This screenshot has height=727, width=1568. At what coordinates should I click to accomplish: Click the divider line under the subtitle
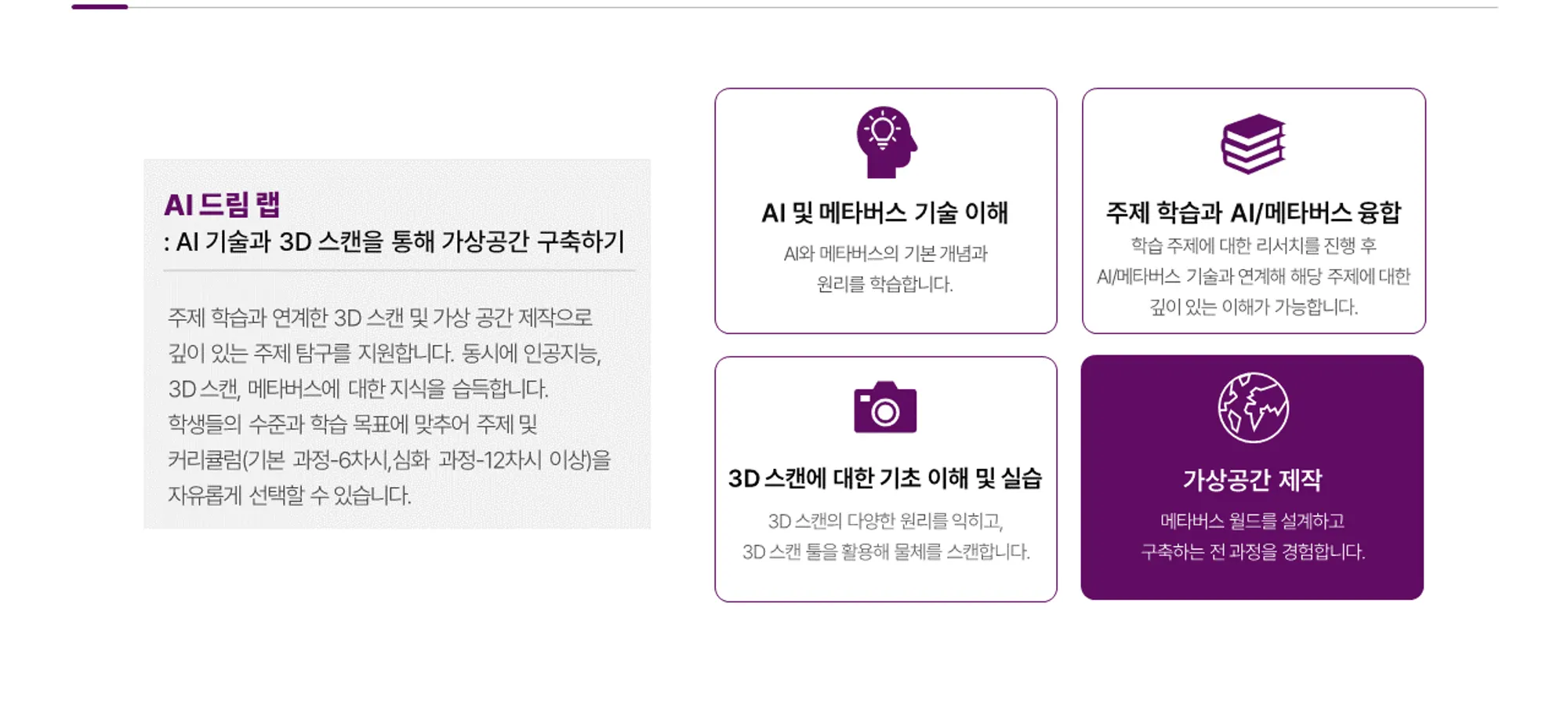(x=399, y=271)
